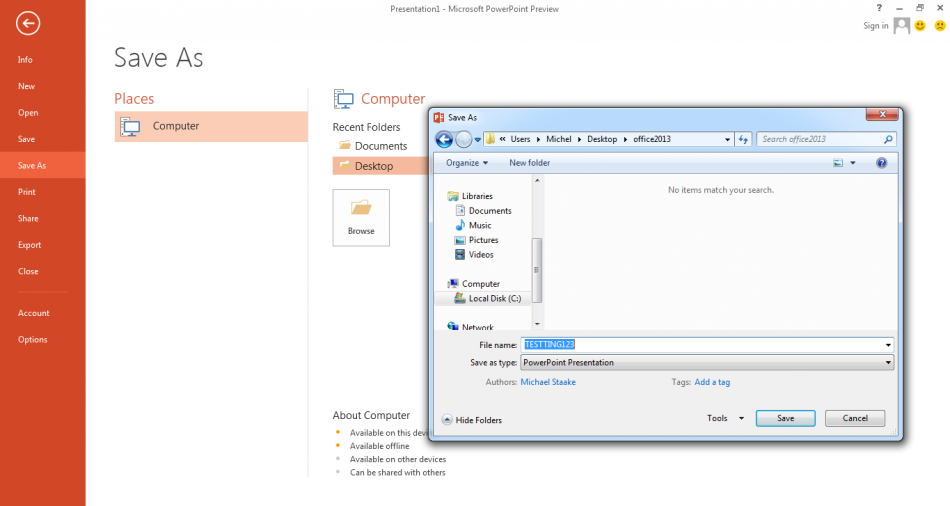Viewport: 950px width, 506px height.
Task: Click the Michael Staake author link
Action: (x=548, y=382)
